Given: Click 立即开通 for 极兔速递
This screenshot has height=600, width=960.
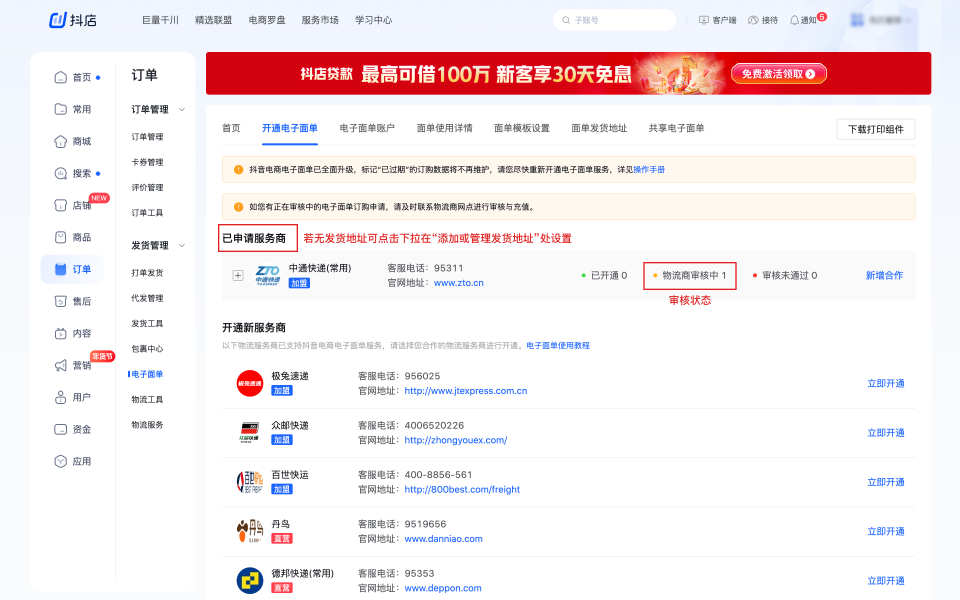Looking at the screenshot, I should coord(885,383).
